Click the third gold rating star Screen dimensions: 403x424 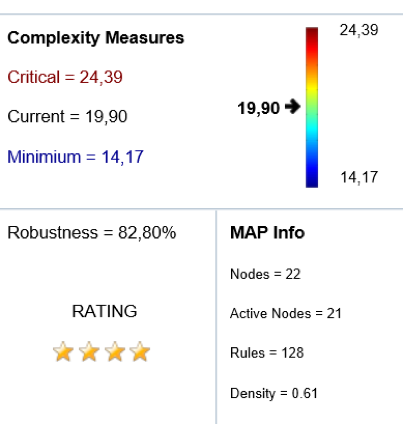click(x=115, y=351)
